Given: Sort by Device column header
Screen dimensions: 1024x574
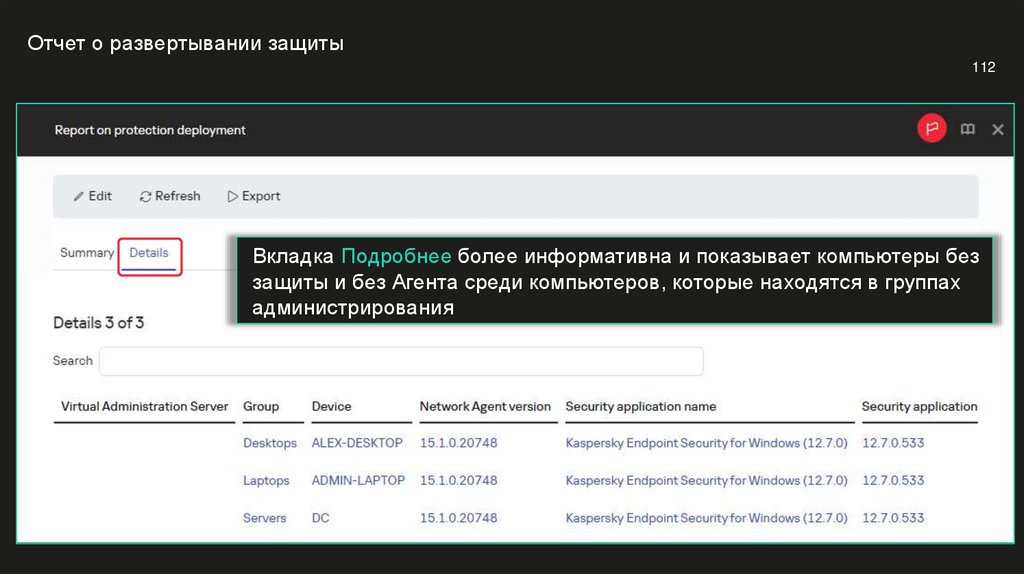Looking at the screenshot, I should (x=331, y=407).
